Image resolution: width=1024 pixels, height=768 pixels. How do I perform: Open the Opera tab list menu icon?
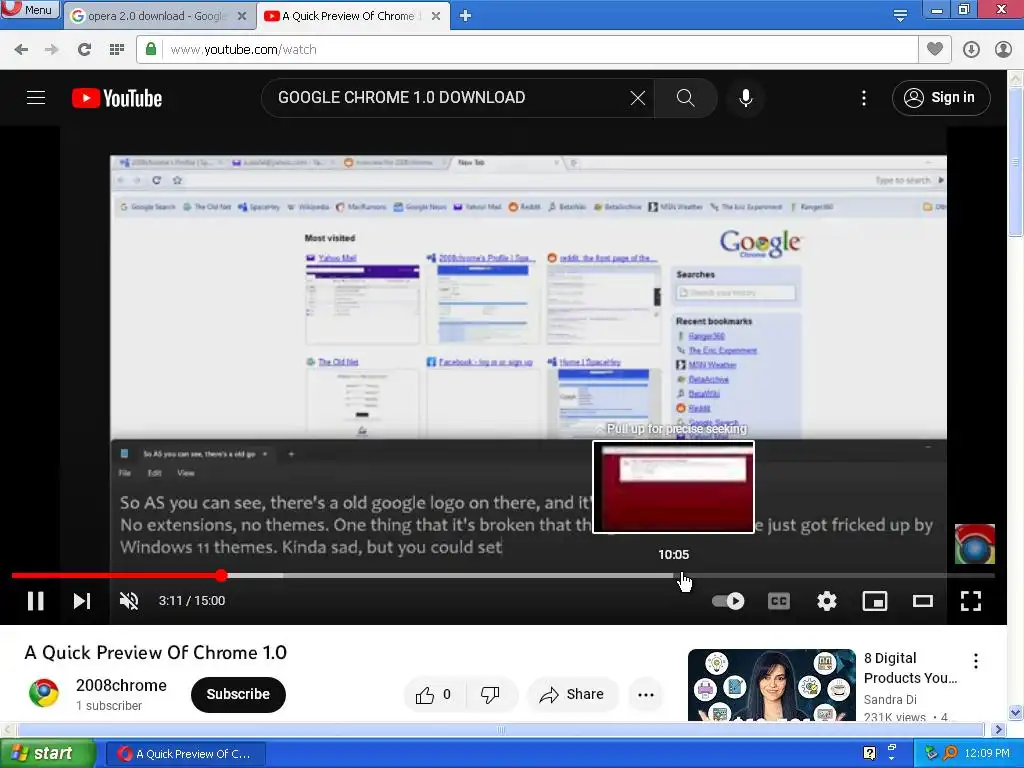pos(900,15)
